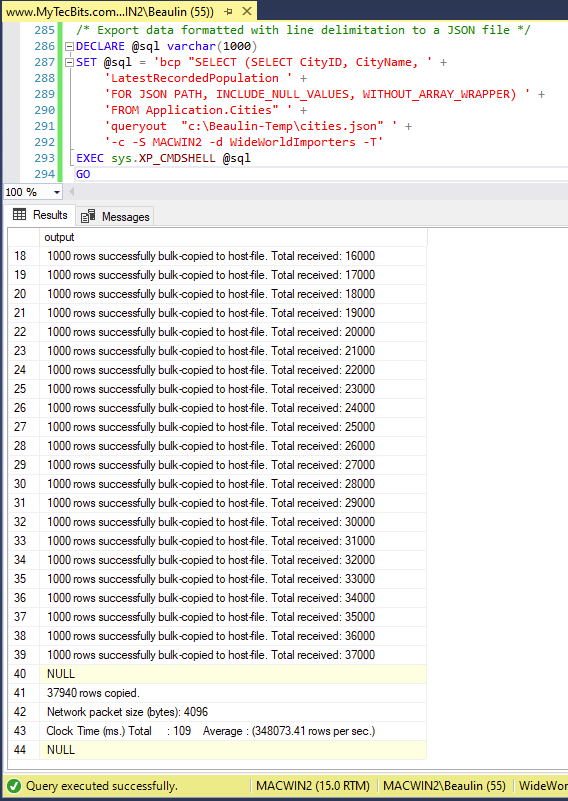
Task: Click the 37940 rows copied cell
Action: point(233,693)
